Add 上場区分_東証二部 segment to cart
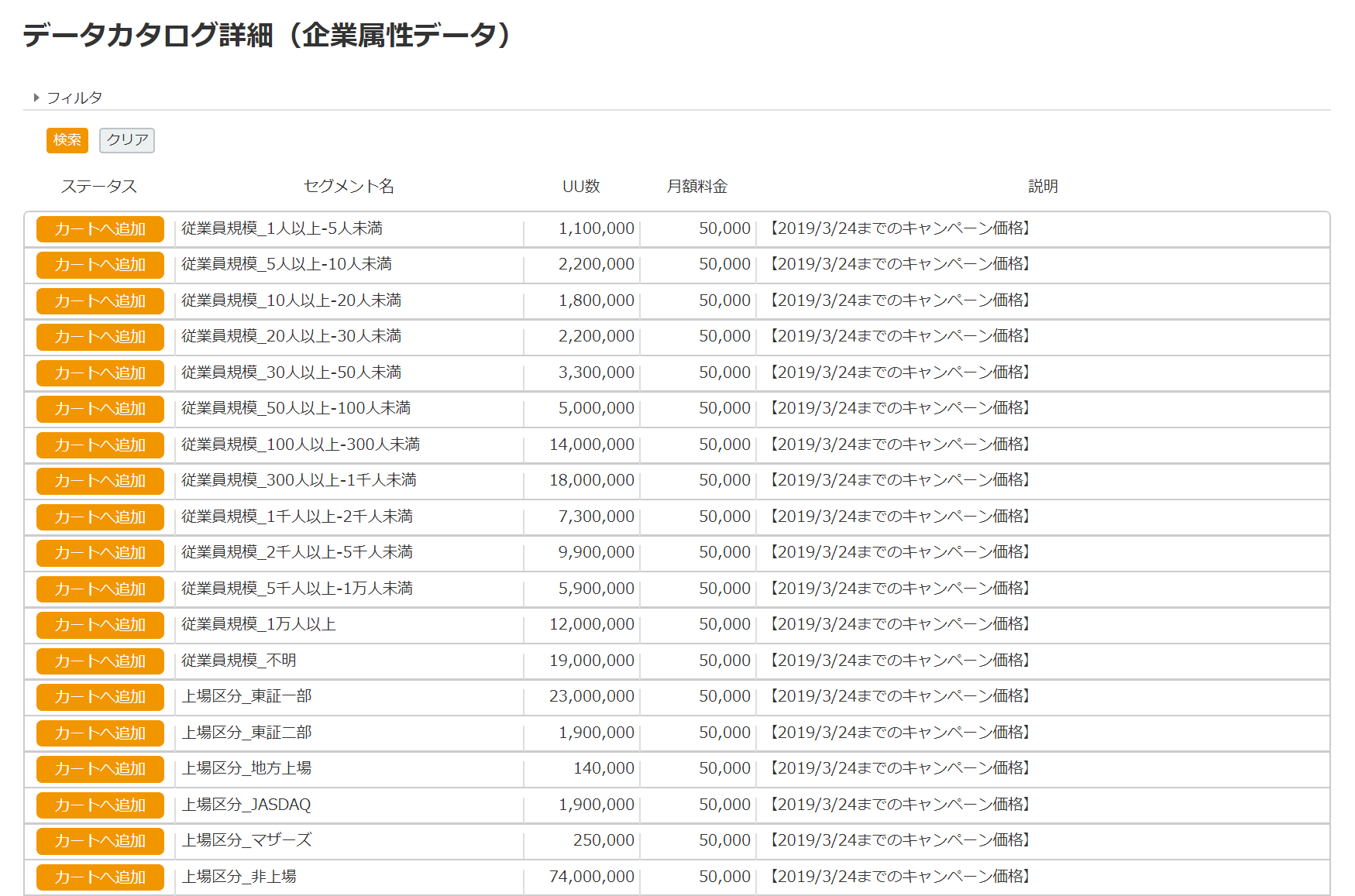Image resolution: width=1355 pixels, height=896 pixels. click(98, 733)
